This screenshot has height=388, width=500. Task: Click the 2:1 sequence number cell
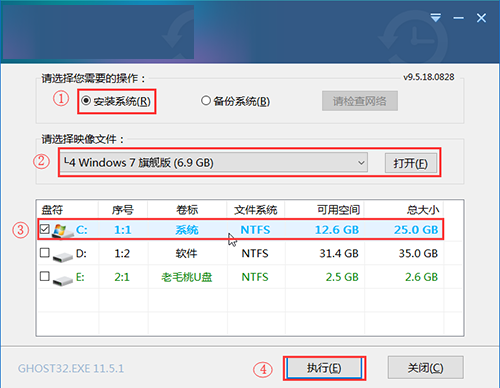[122, 277]
